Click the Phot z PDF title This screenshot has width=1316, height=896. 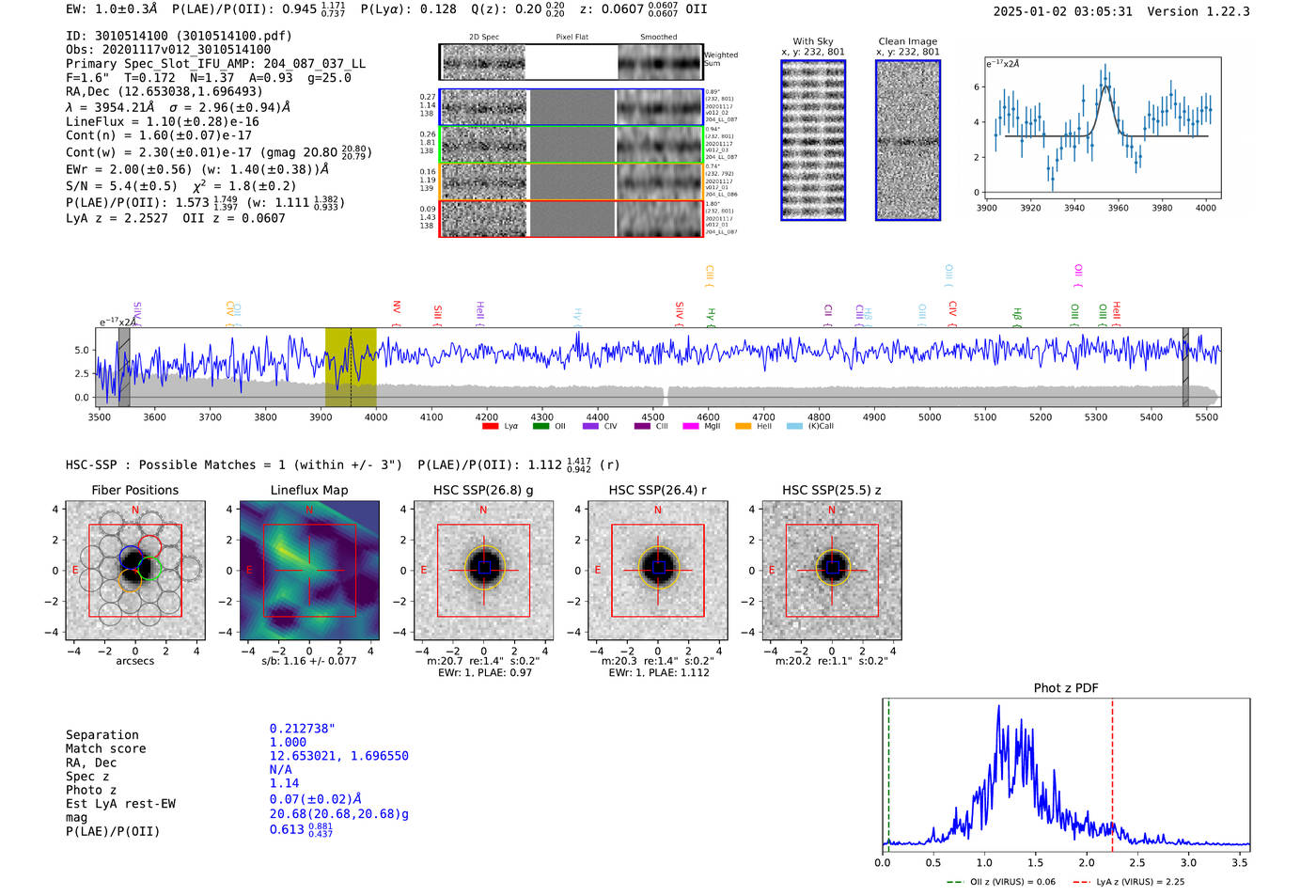click(1066, 688)
